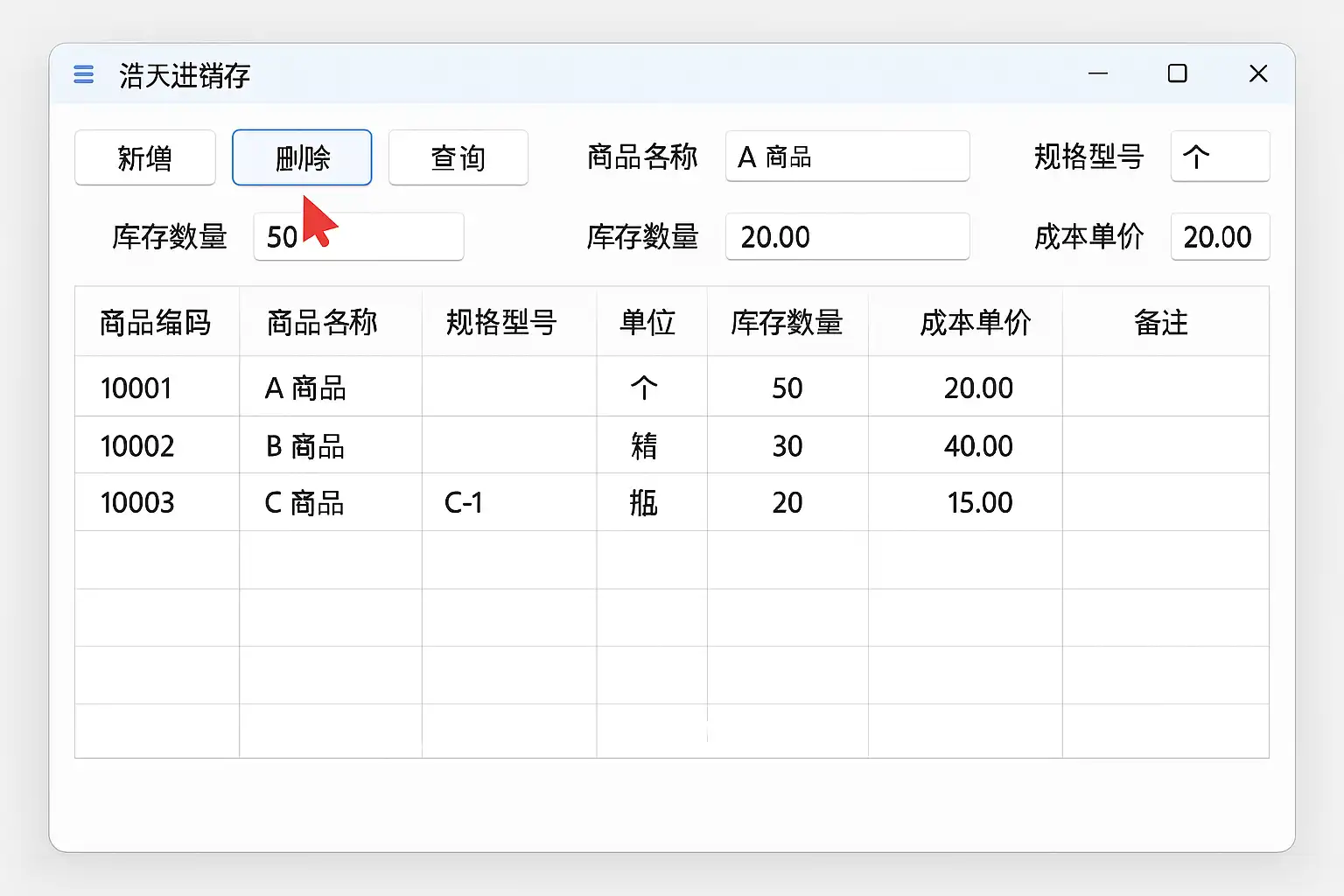Click the 备注 column header
1344x896 pixels.
(x=1161, y=322)
